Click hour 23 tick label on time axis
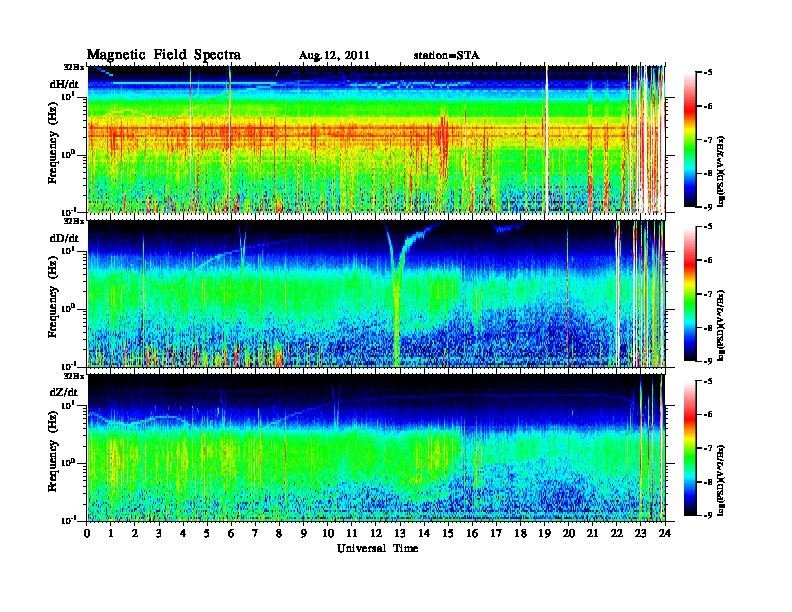792x612 pixels. click(641, 533)
